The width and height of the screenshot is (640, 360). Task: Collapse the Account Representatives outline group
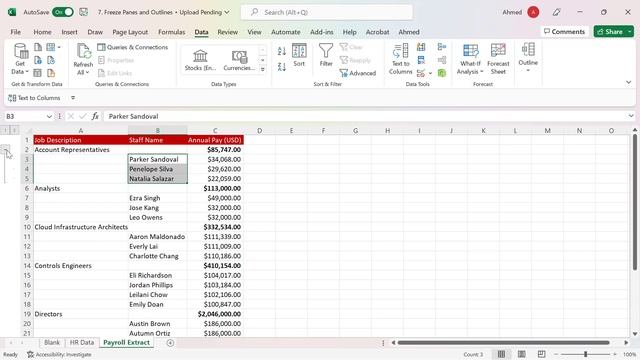click(5, 149)
